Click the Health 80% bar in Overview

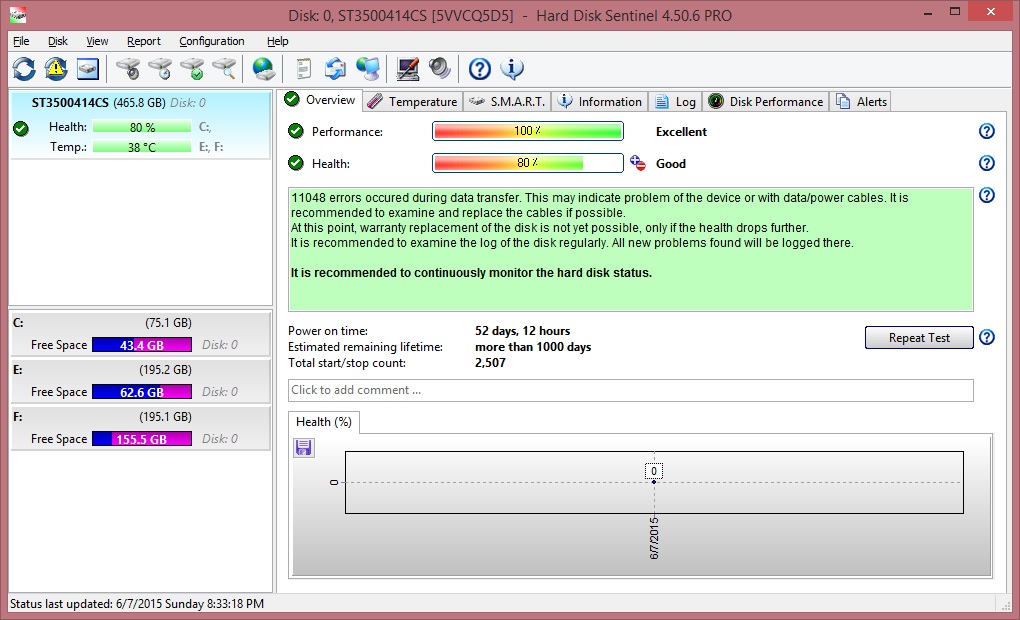528,163
